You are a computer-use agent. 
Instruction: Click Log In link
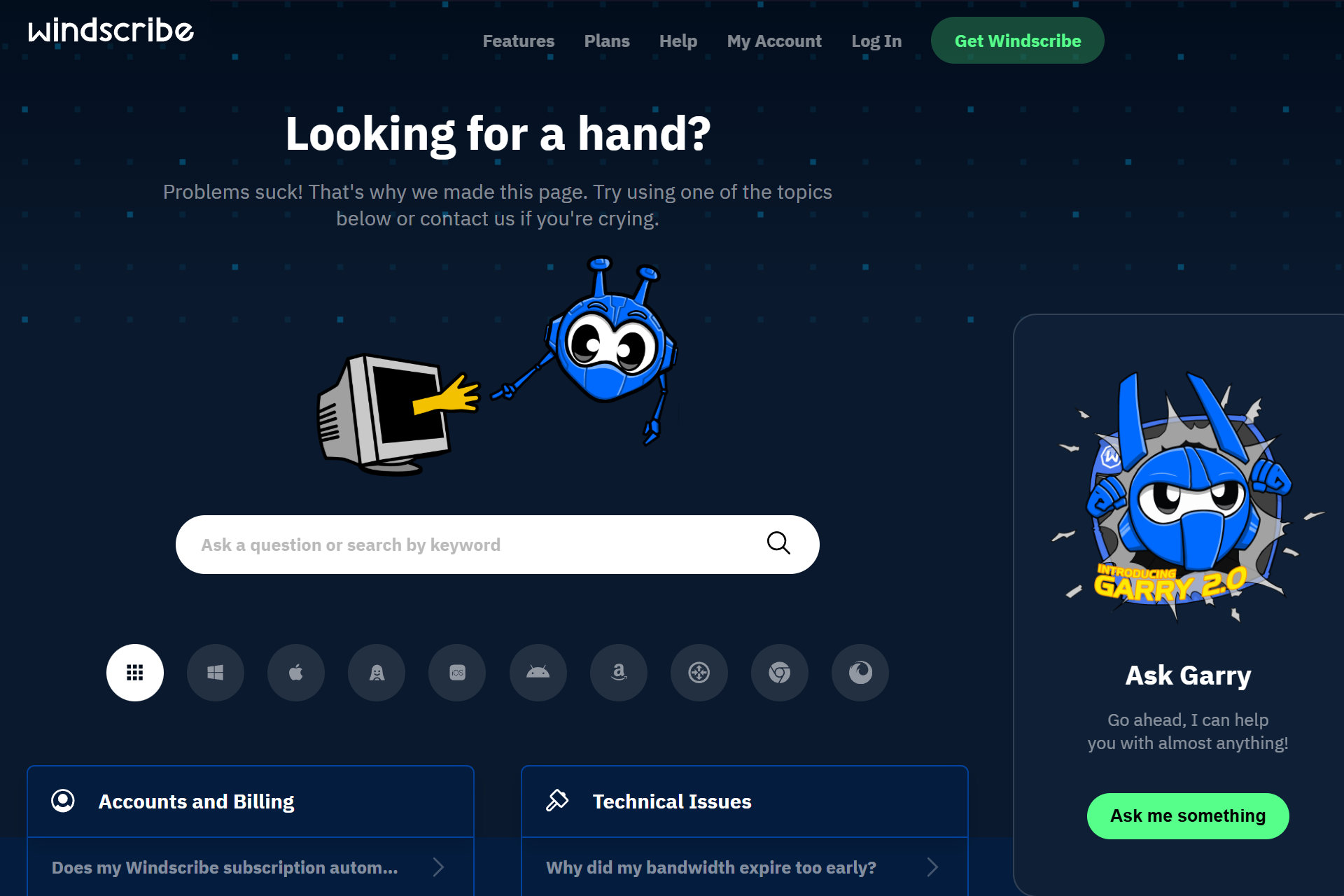pos(876,40)
